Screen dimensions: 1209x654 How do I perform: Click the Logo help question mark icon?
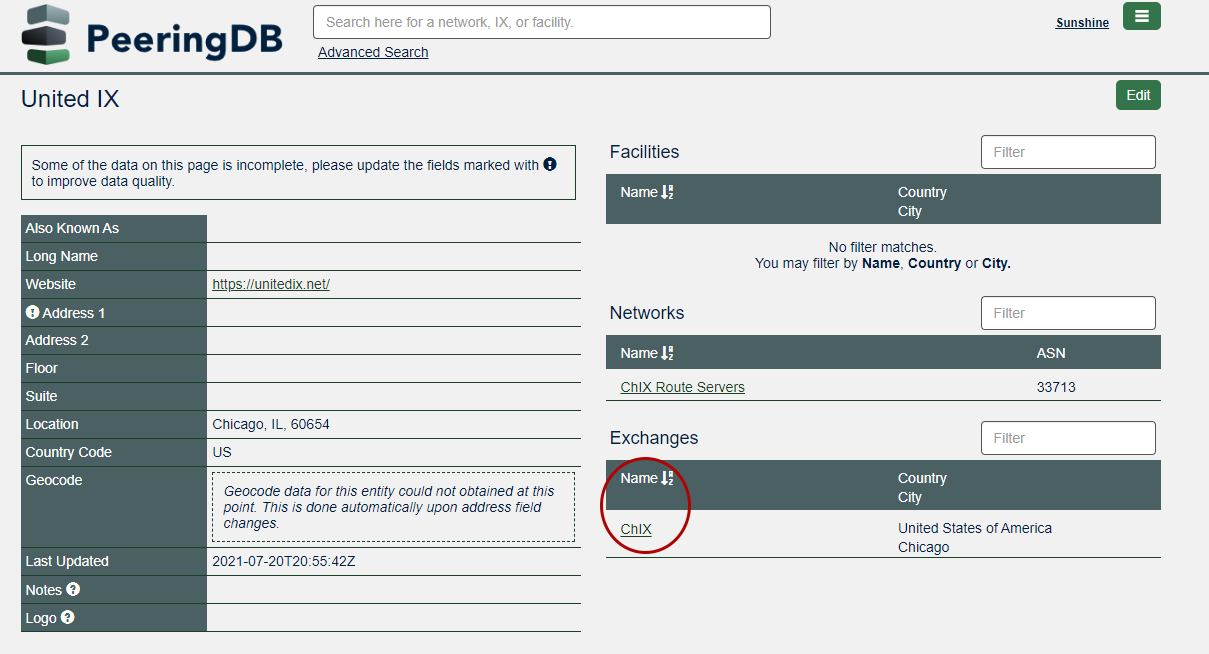[x=67, y=618]
